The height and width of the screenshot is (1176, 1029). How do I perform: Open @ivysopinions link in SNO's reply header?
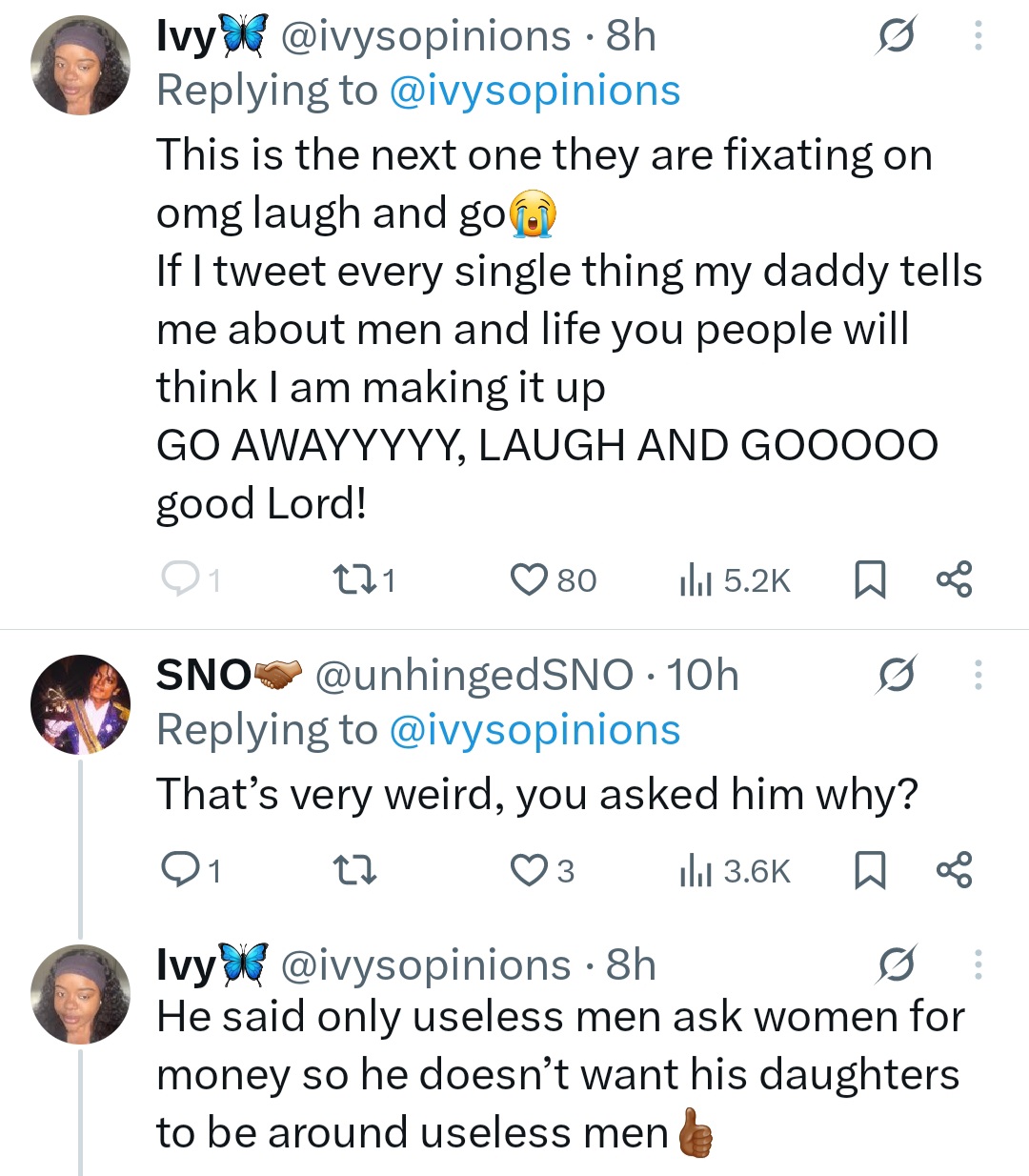point(534,731)
